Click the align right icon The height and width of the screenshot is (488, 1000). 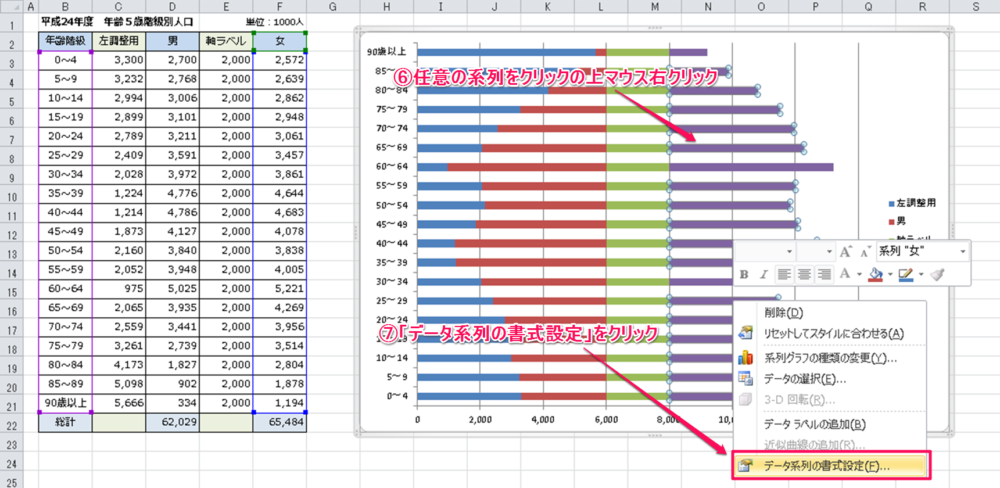[825, 274]
